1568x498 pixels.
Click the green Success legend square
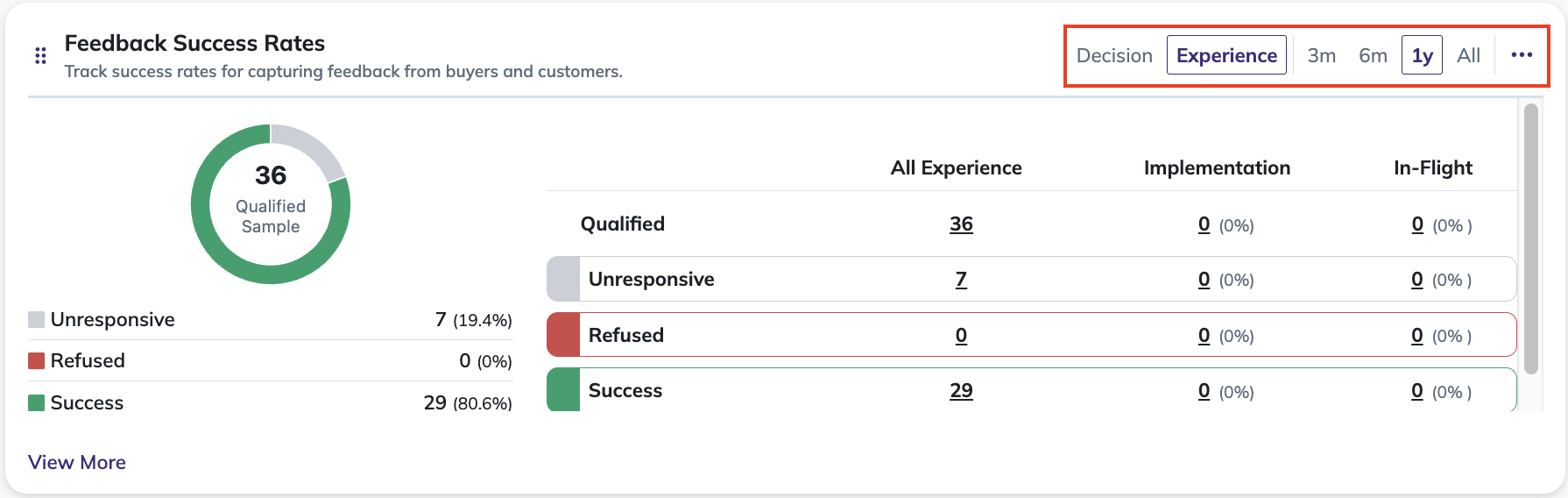(x=36, y=402)
